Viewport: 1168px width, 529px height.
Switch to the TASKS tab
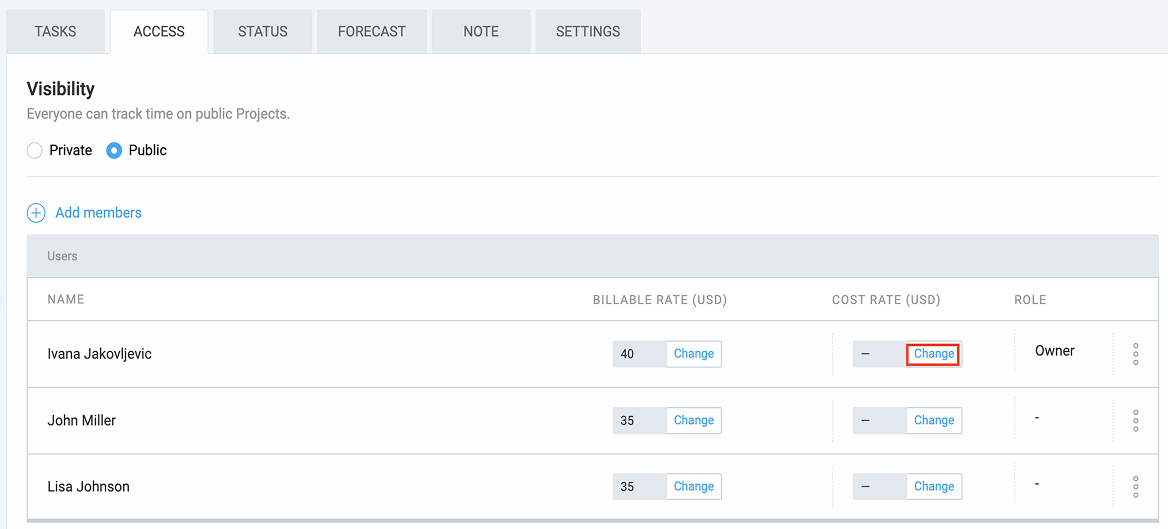coord(55,32)
